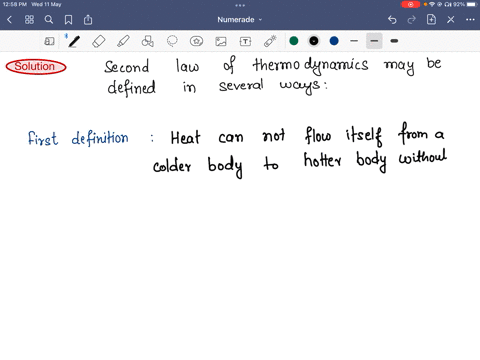This screenshot has height=360, width=480.
Task: Add a new page
Action: [x=431, y=19]
